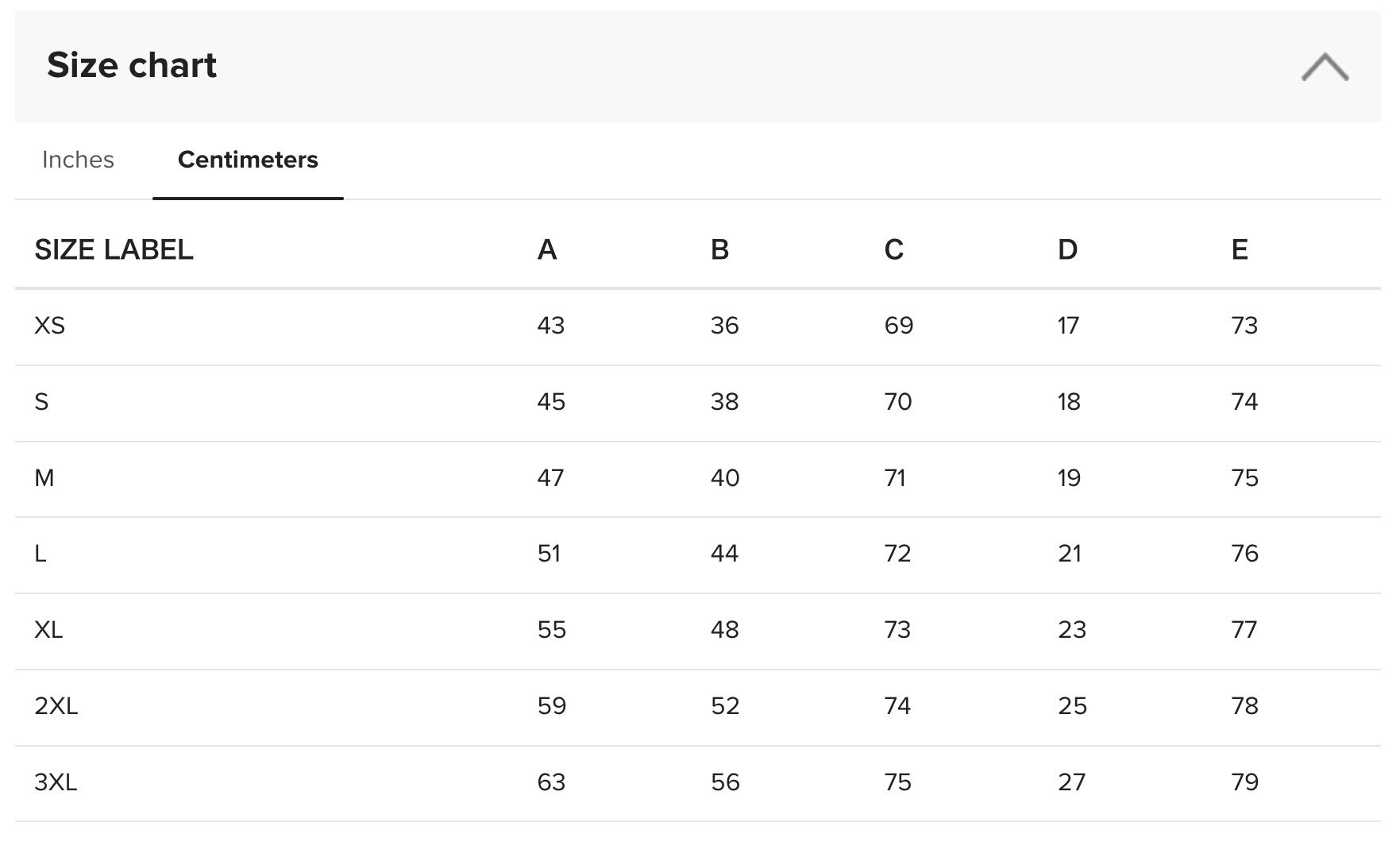Click column header E
The width and height of the screenshot is (1400, 861).
pos(1240,250)
